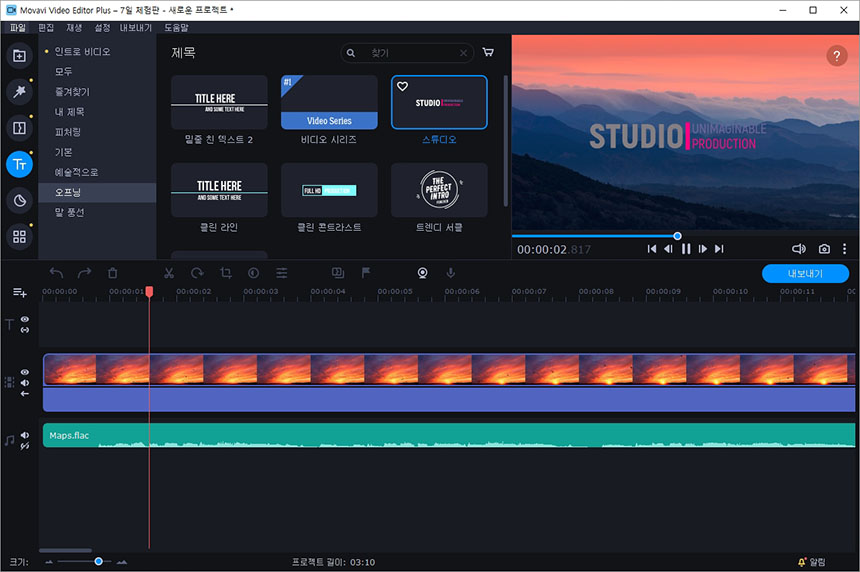Favorite the Studio title heart icon
This screenshot has height=572, width=860.
[x=403, y=86]
